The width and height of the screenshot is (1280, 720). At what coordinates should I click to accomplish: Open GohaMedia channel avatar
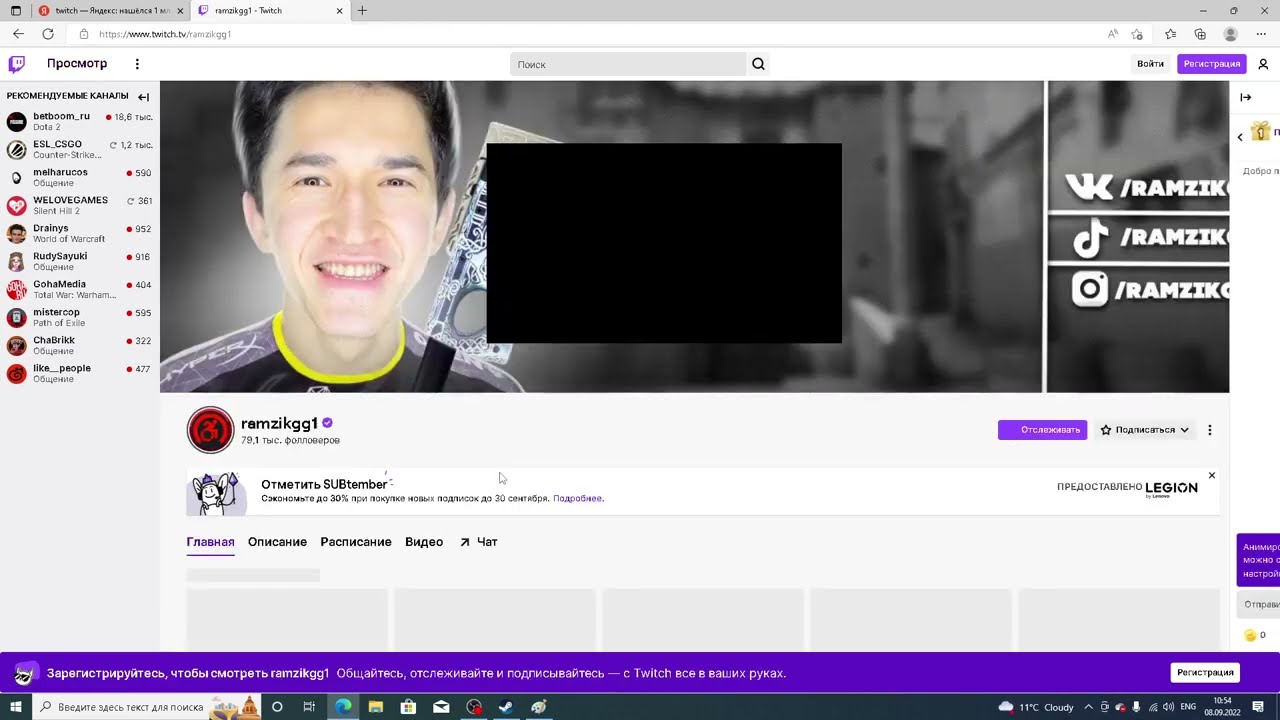coord(16,290)
